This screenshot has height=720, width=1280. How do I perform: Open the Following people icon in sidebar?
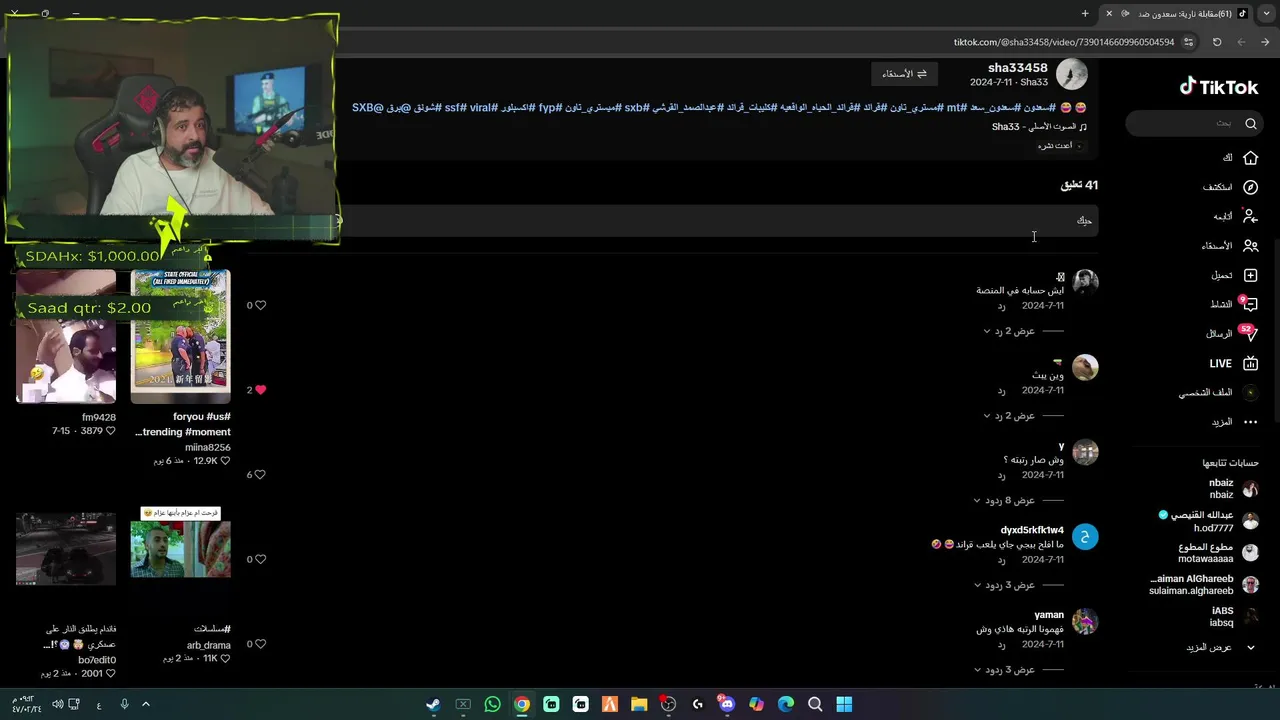coord(1250,216)
